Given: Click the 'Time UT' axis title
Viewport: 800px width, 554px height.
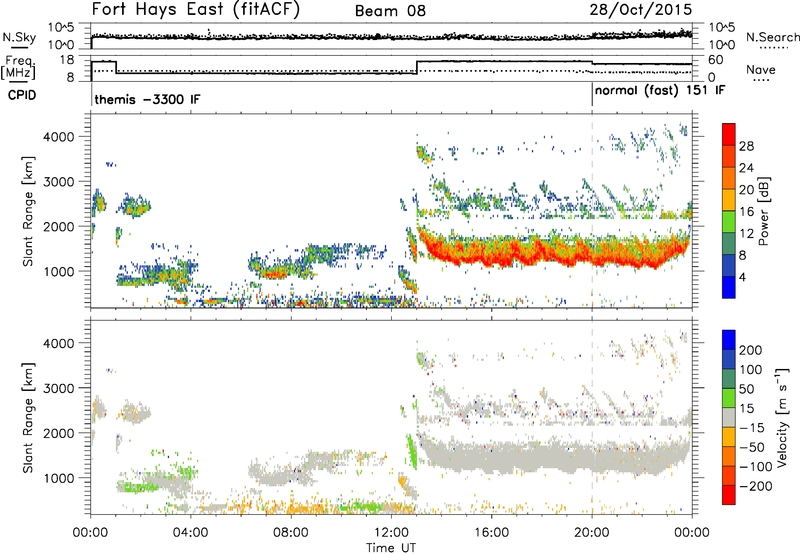Looking at the screenshot, I should pos(391,547).
